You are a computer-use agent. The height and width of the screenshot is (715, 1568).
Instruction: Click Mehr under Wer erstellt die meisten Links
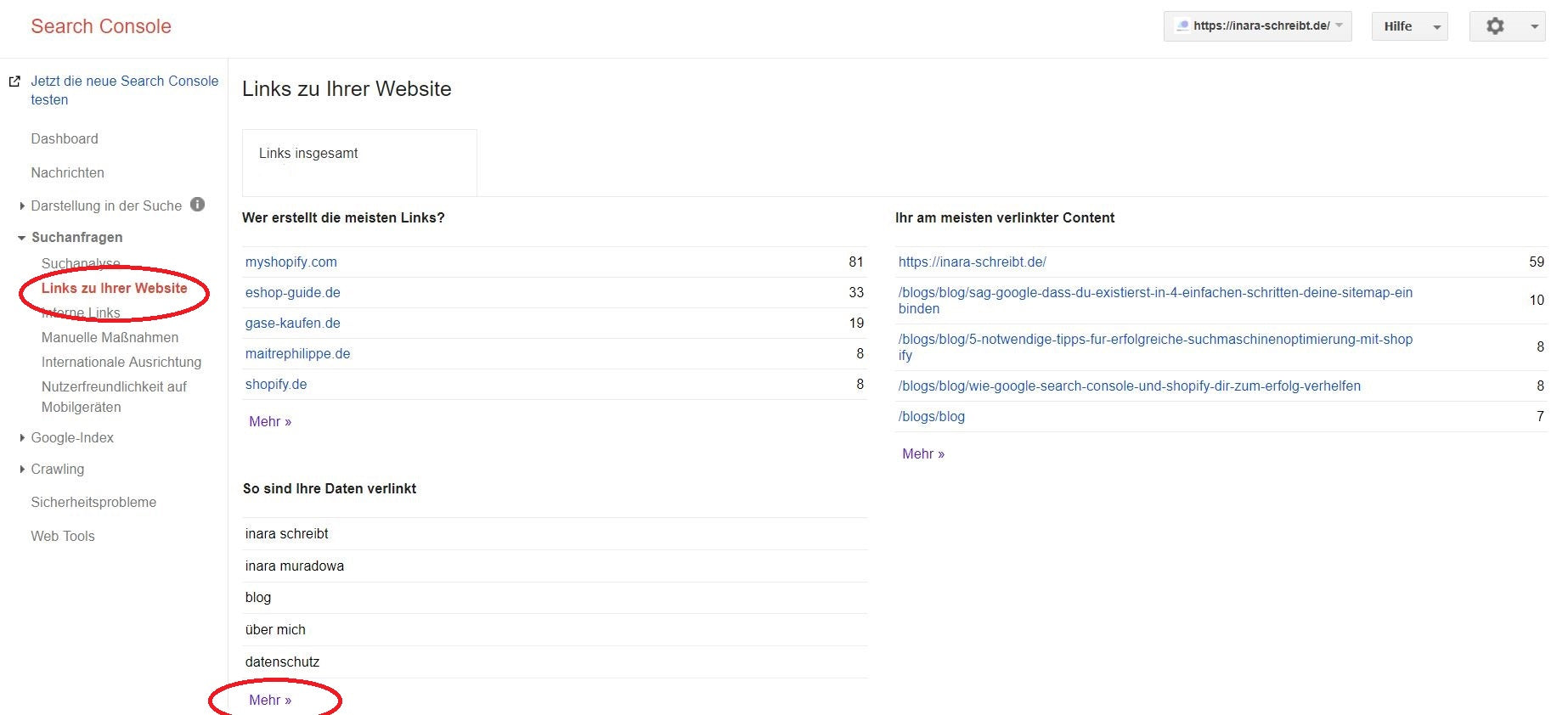tap(270, 422)
